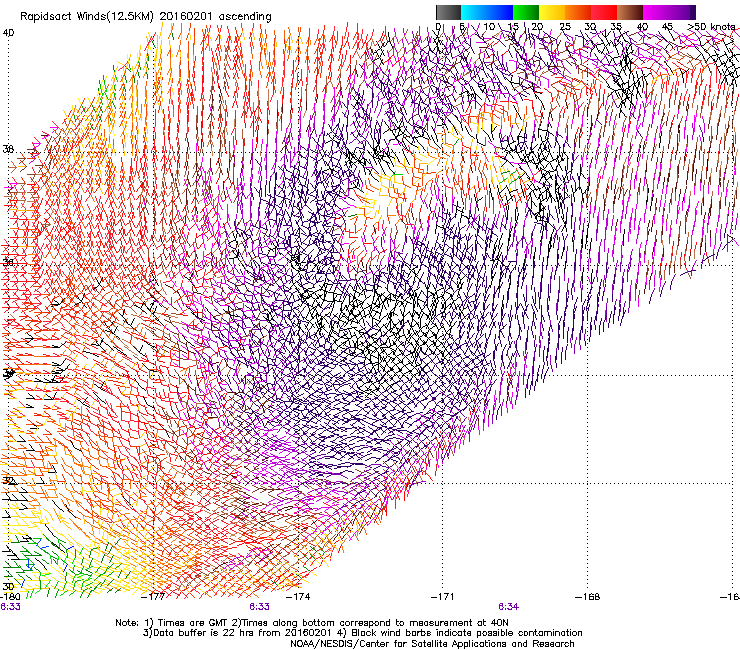This screenshot has width=740, height=650.
Task: Click the '20' legend scale label
Action: click(537, 27)
